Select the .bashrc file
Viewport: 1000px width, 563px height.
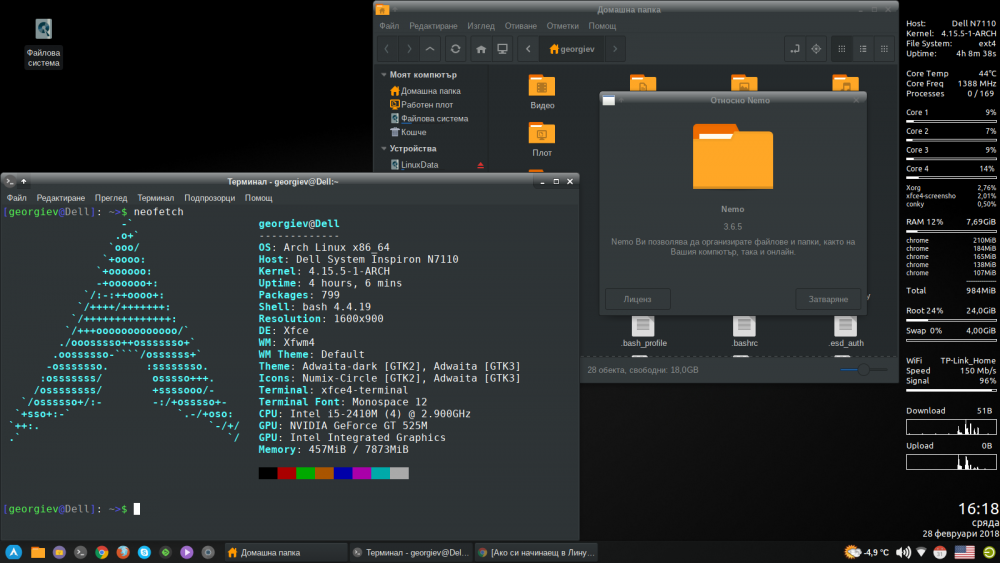[744, 332]
